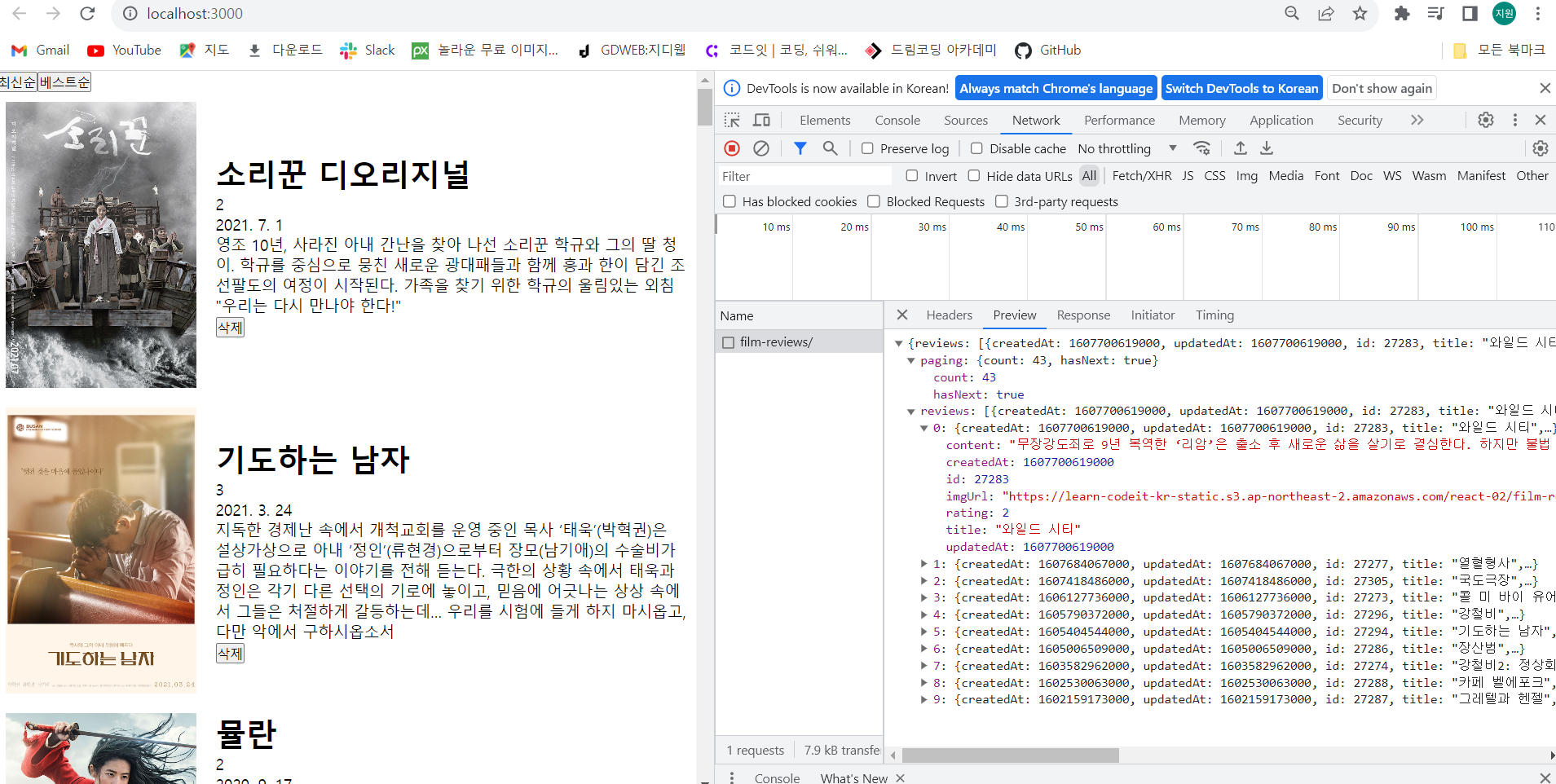Sort reviews by 최신순 button
Screen dimensions: 1556x784
[x=18, y=82]
